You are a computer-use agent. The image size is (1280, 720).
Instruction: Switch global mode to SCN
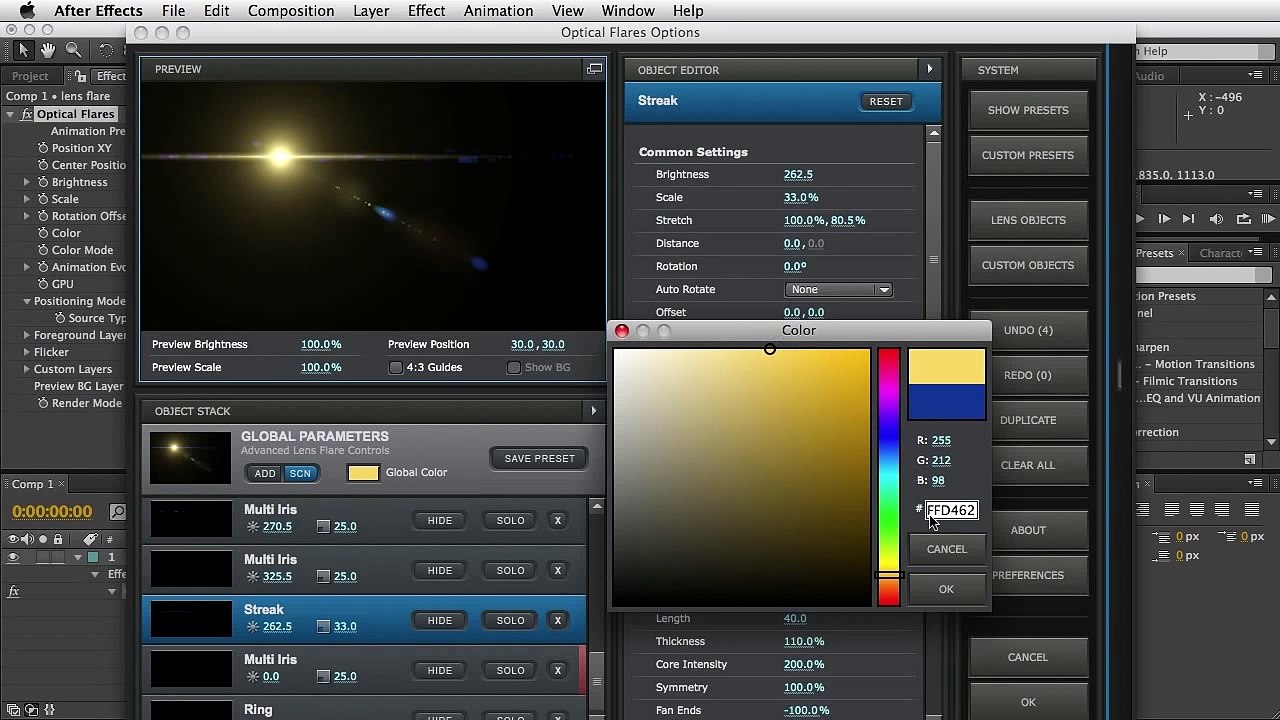300,473
